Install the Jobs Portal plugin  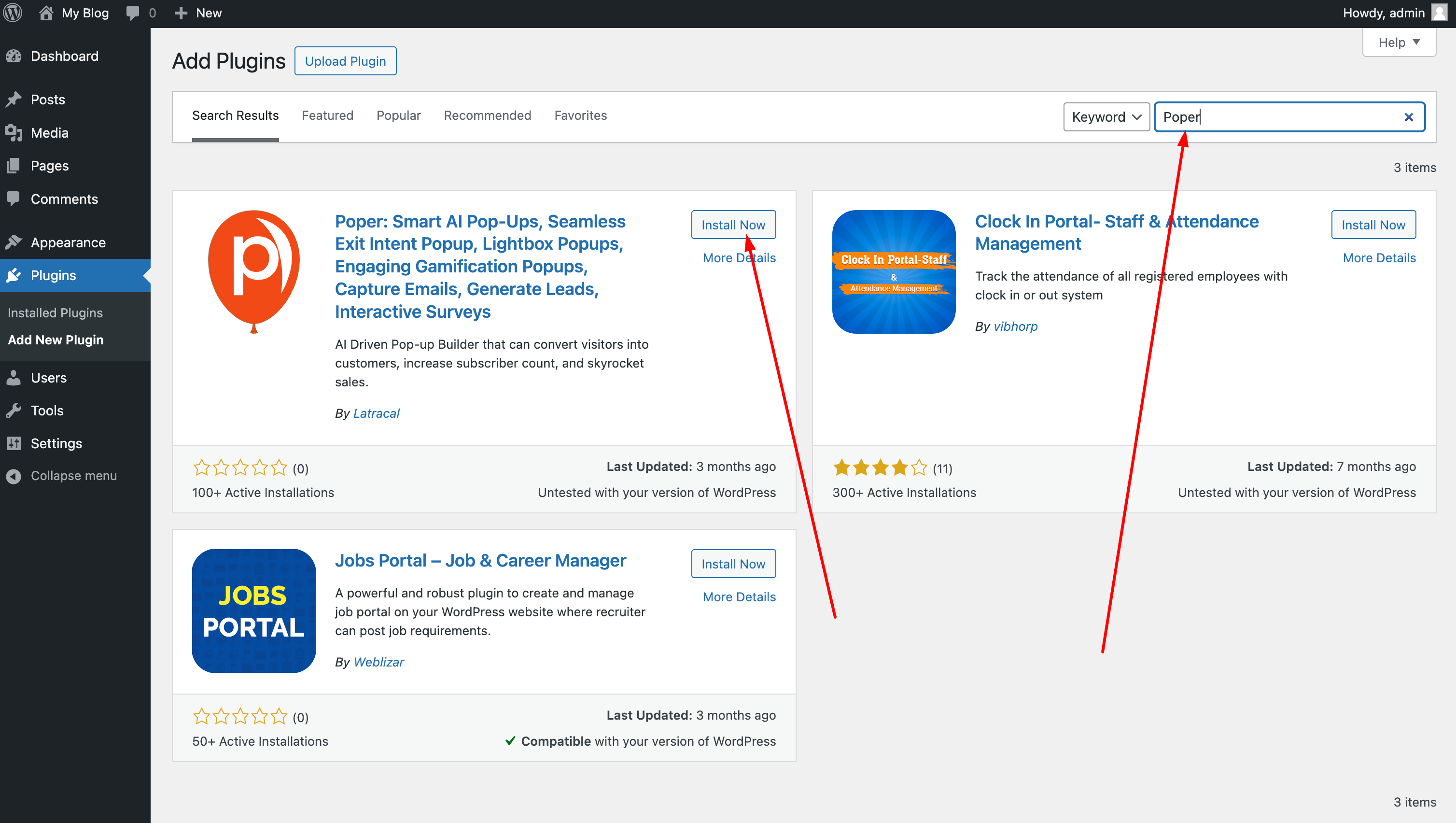pyautogui.click(x=733, y=563)
